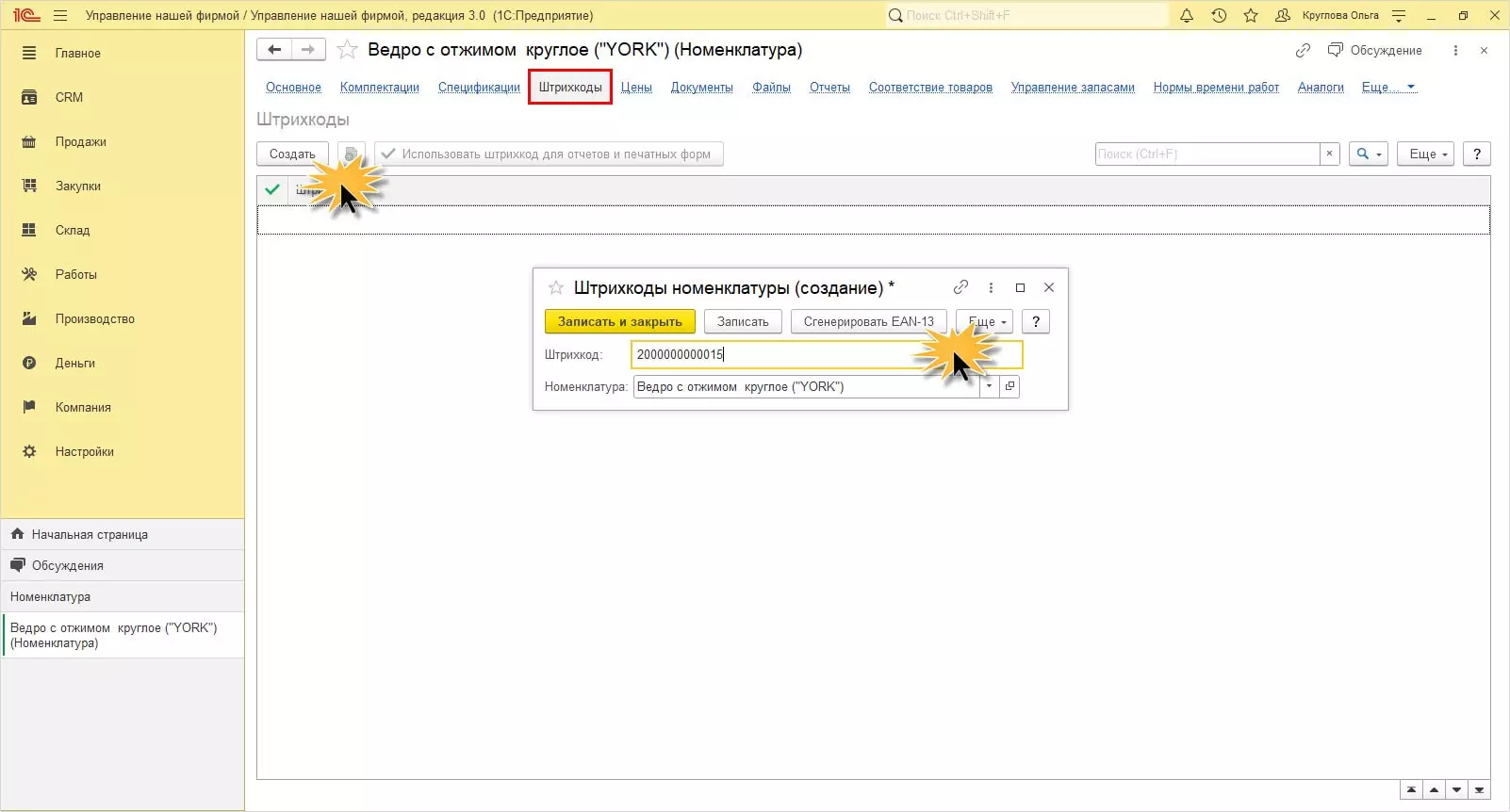Expand the Еще menu on the Штрихкоды toolbar

1426,154
